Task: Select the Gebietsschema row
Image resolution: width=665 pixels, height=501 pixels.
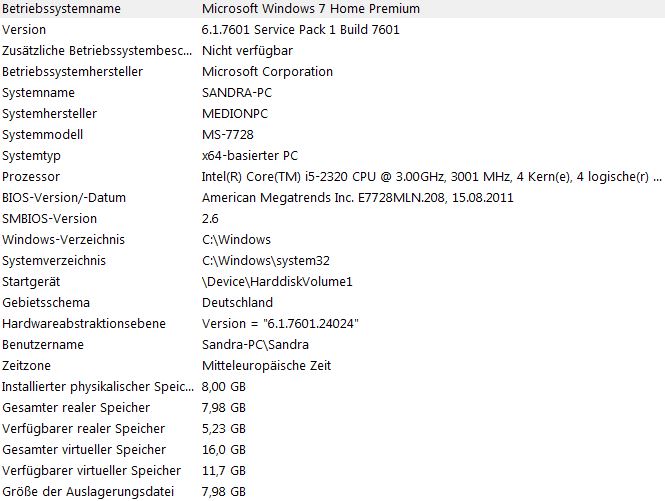Action: coord(46,303)
